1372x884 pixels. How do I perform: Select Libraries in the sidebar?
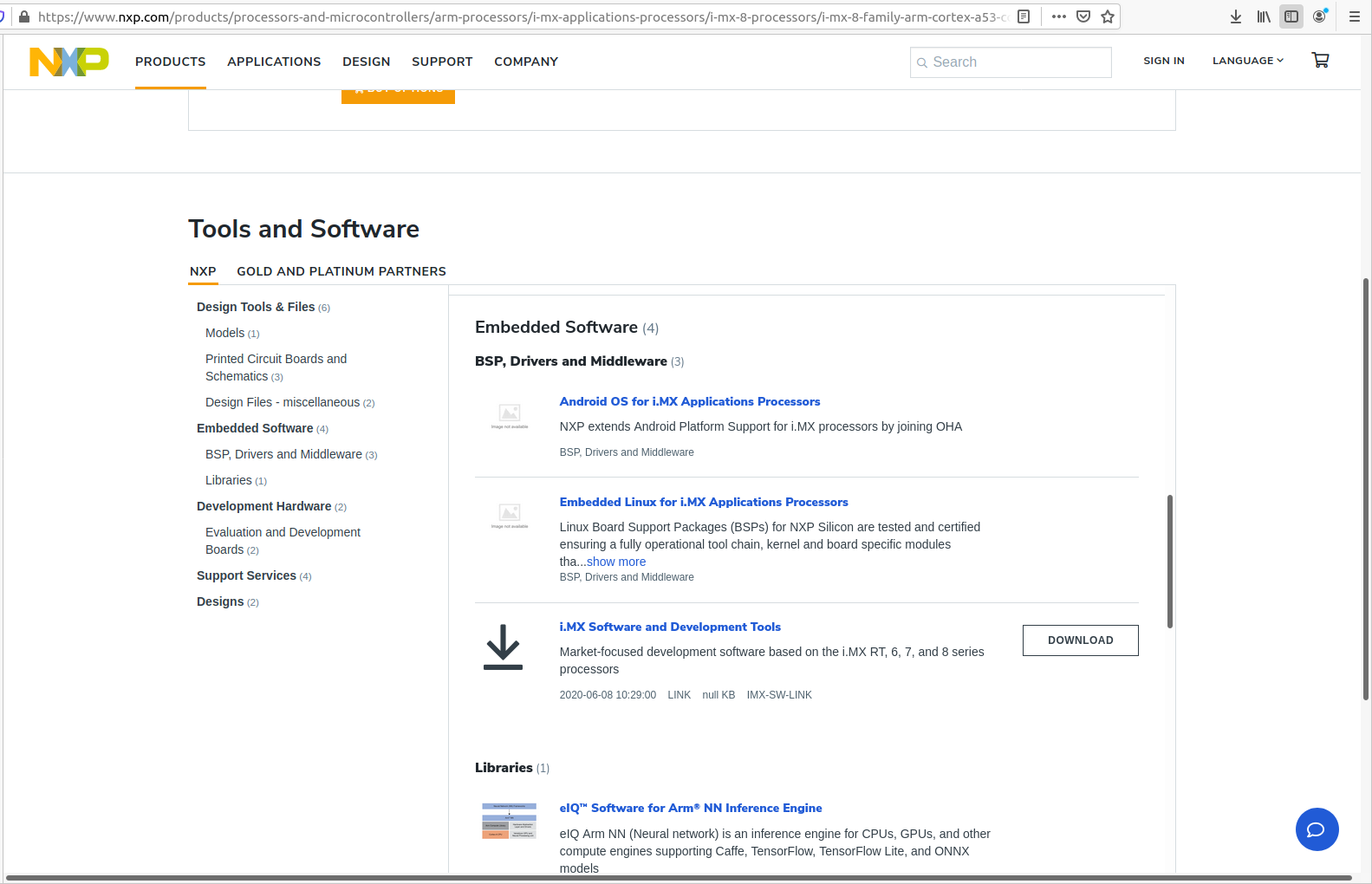[x=236, y=480]
